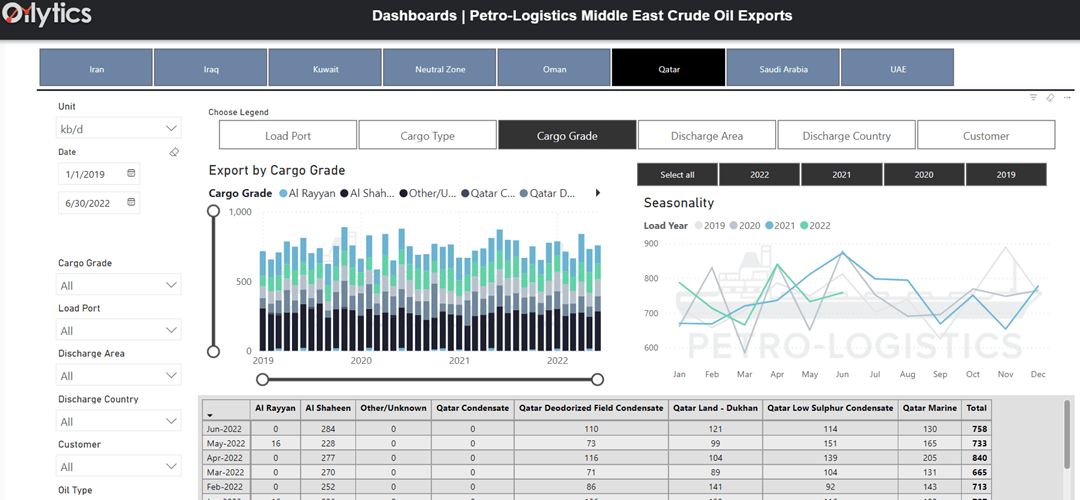Choose Customer as legend
The height and width of the screenshot is (500, 1080).
986,135
